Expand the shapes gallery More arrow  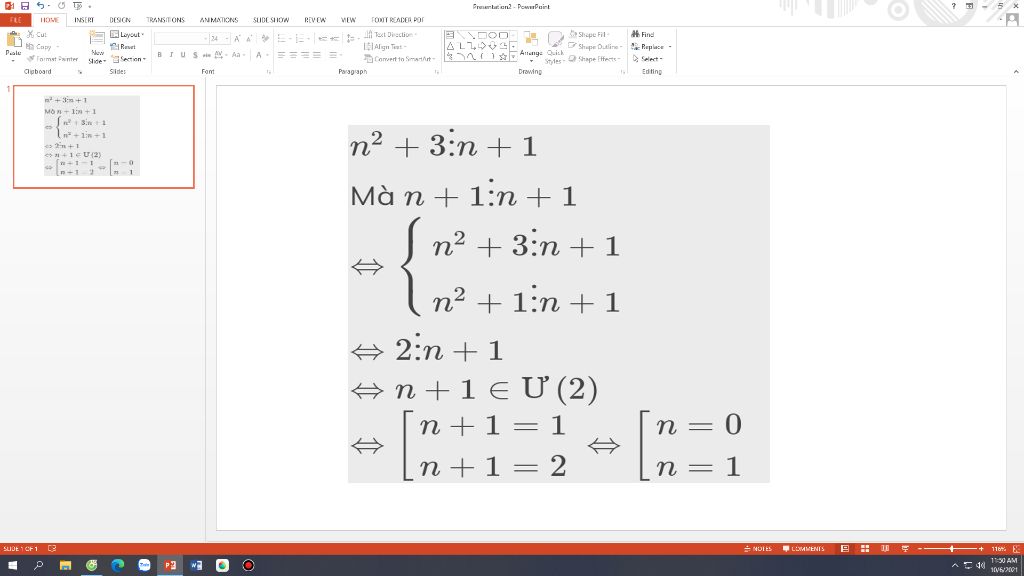[513, 57]
